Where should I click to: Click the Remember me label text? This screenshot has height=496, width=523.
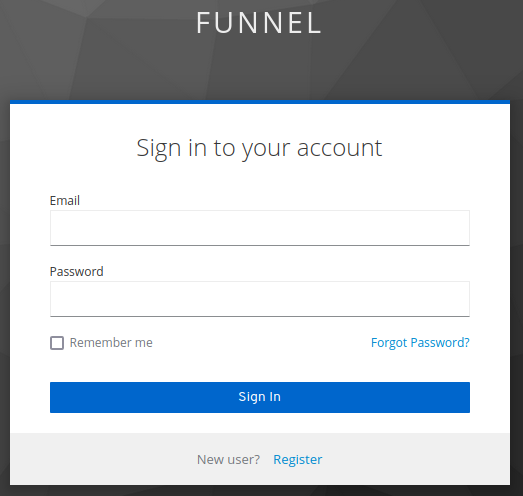coord(111,343)
